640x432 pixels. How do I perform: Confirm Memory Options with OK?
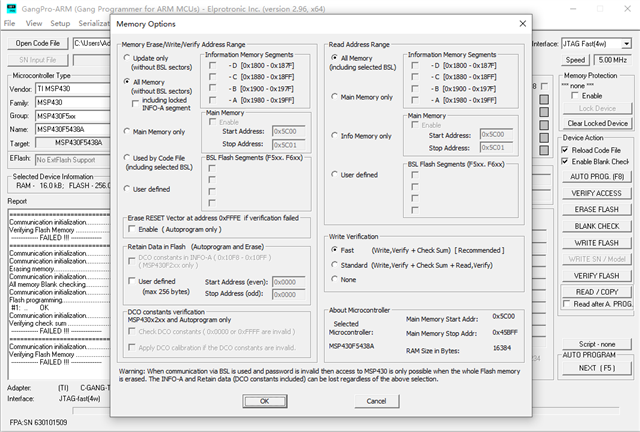264,401
